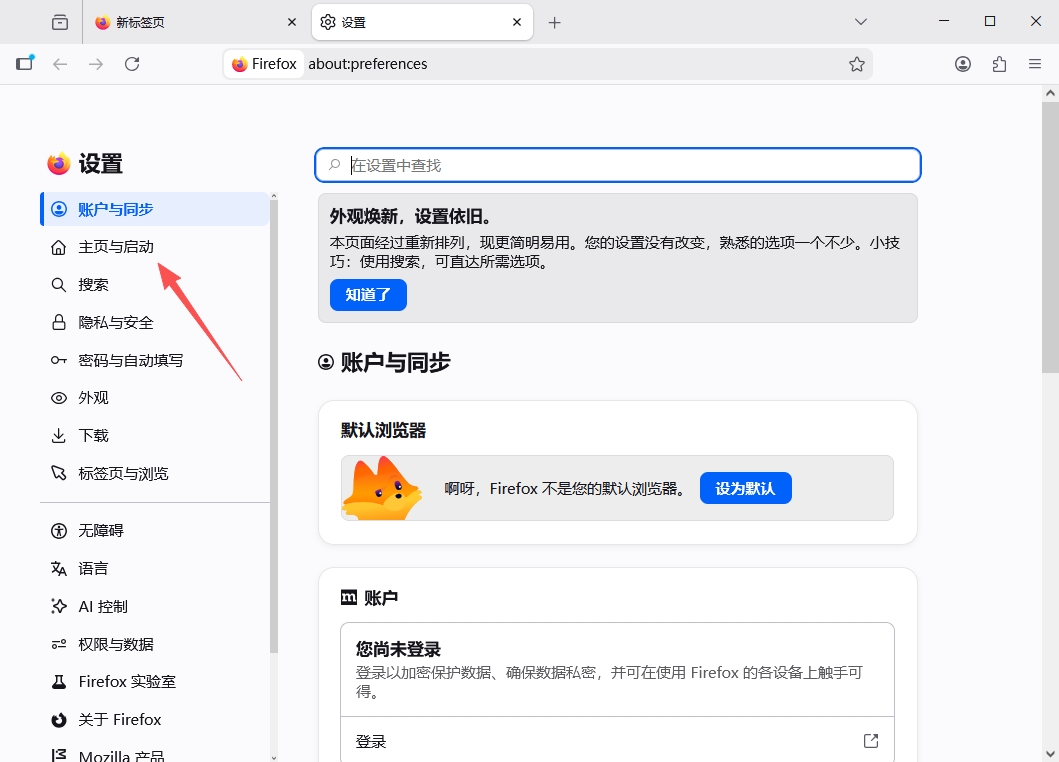Viewport: 1059px width, 762px height.
Task: Open Firefox 实验室 settings category
Action: click(x=155, y=682)
